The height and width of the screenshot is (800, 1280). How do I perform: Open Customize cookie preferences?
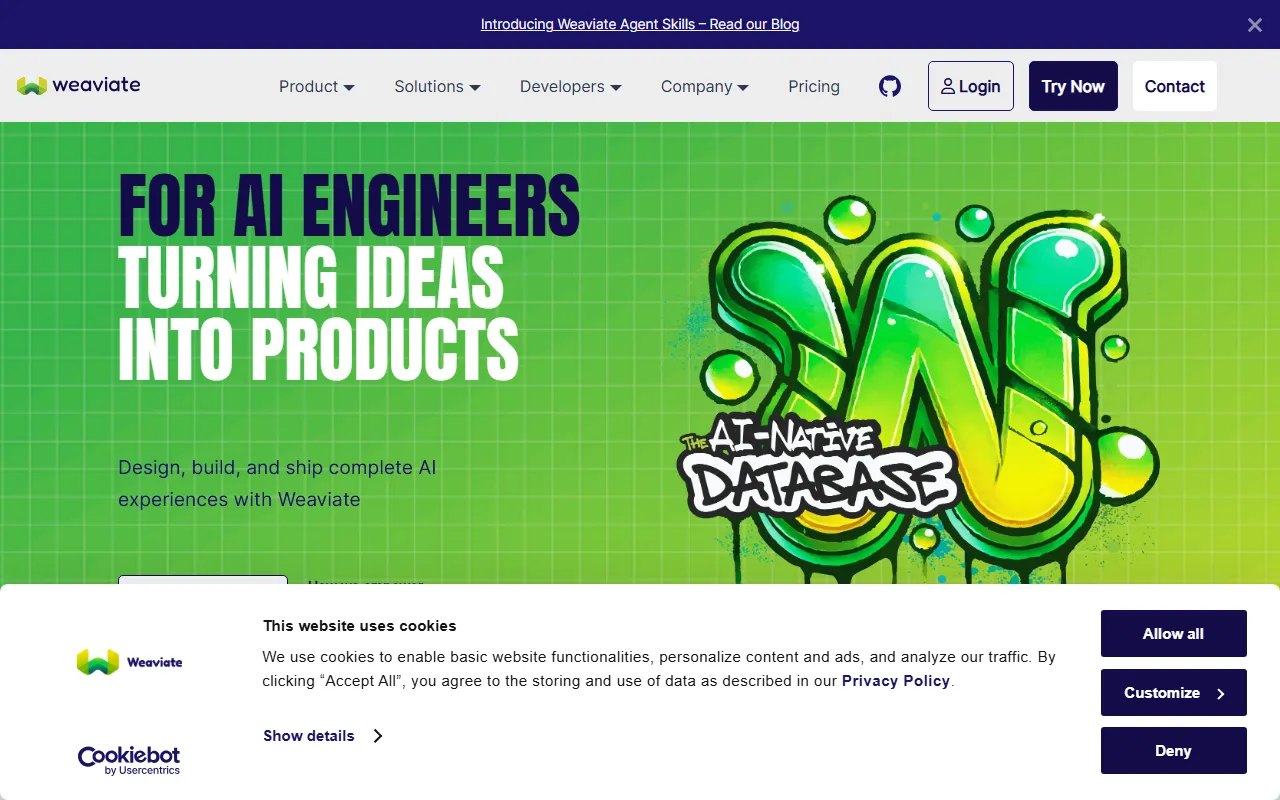(x=1173, y=693)
